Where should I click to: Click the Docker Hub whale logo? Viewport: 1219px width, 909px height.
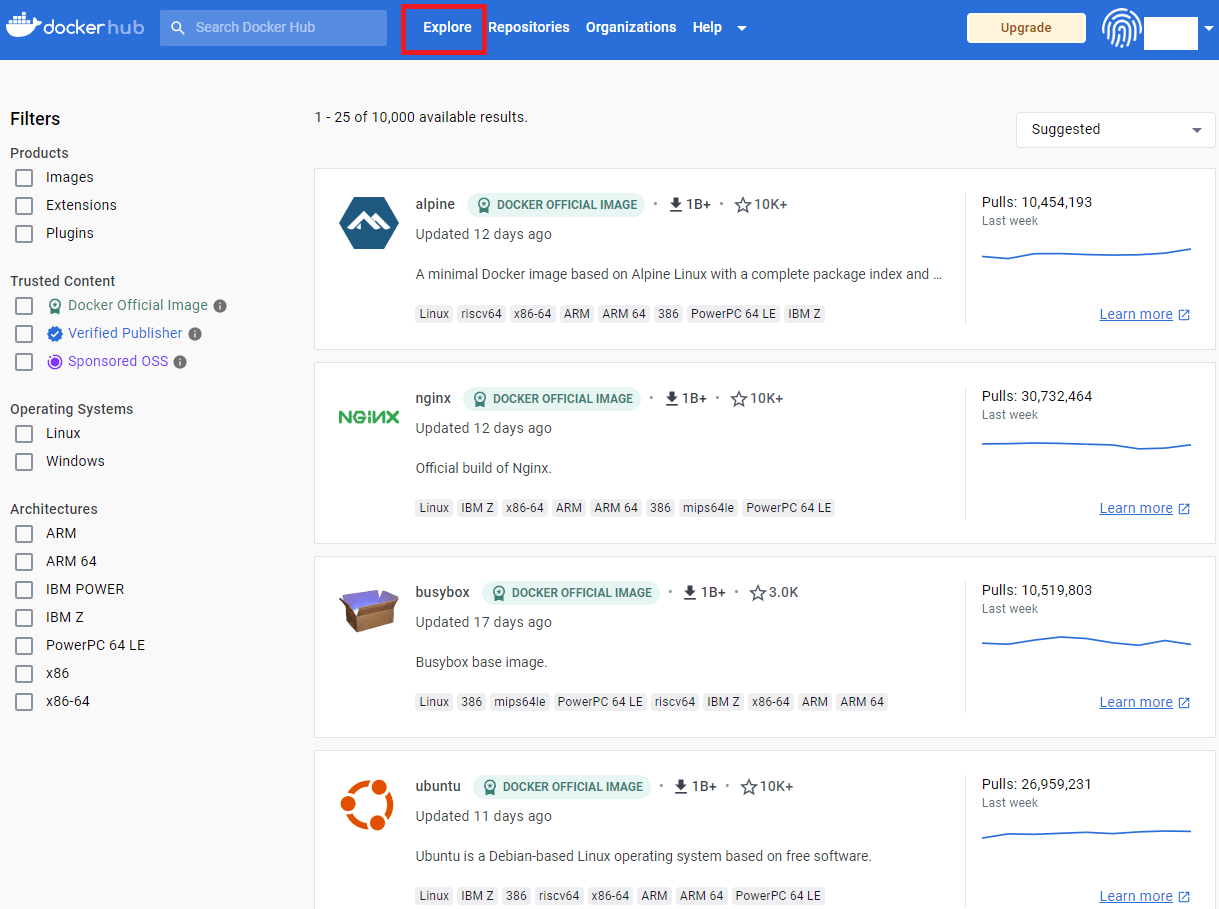pos(22,24)
